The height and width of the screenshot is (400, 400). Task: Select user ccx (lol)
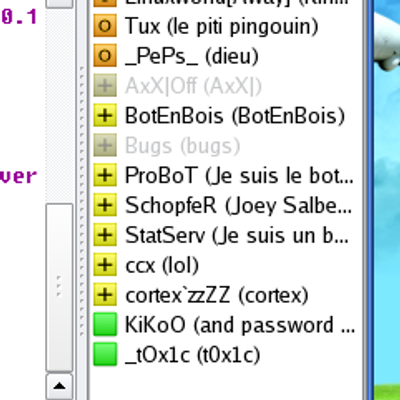click(x=162, y=265)
